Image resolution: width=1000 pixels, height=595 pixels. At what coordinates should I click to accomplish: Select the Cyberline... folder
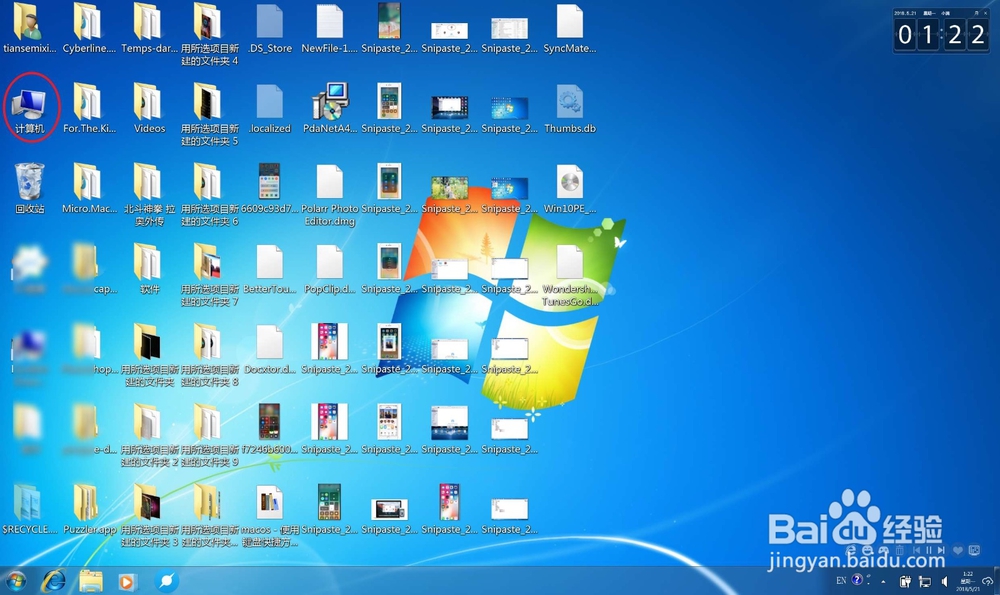click(89, 28)
